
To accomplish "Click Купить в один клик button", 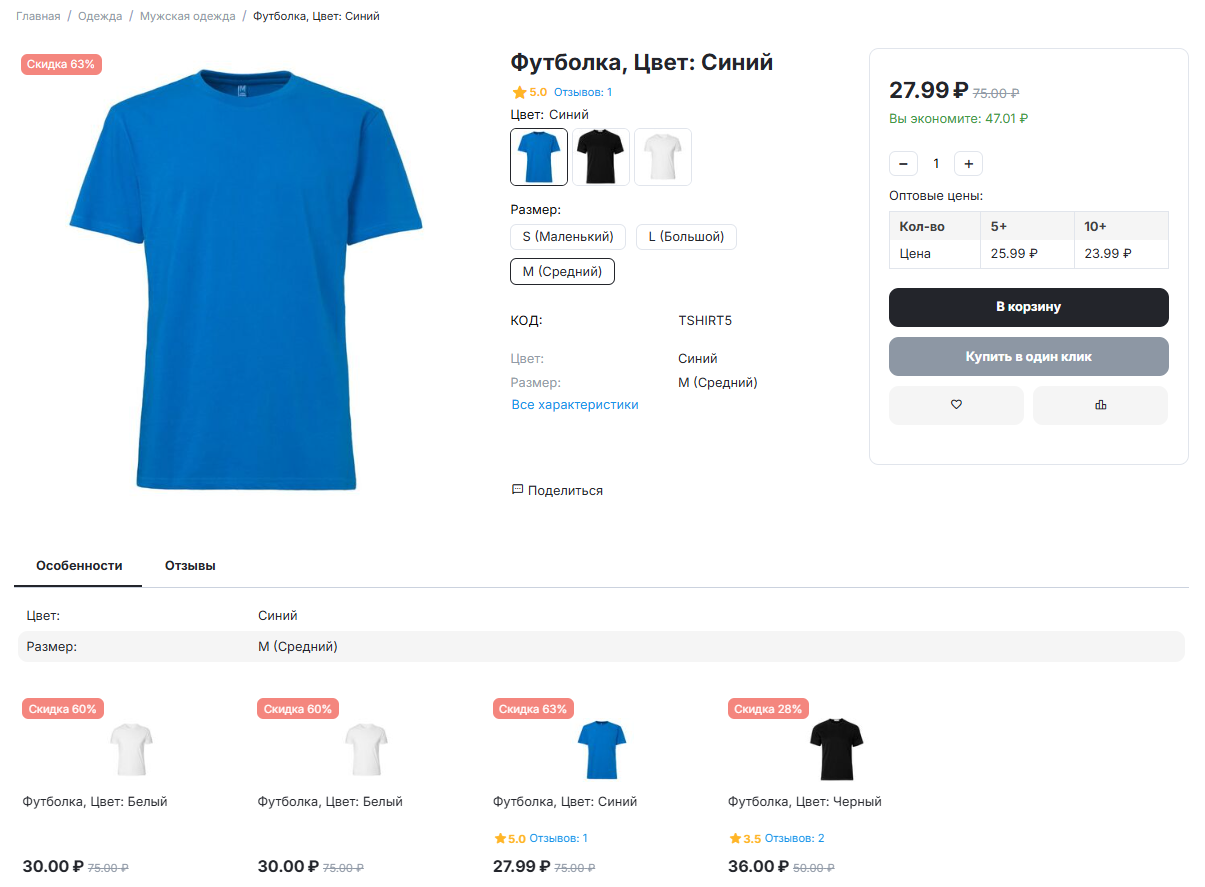I will [x=1029, y=356].
